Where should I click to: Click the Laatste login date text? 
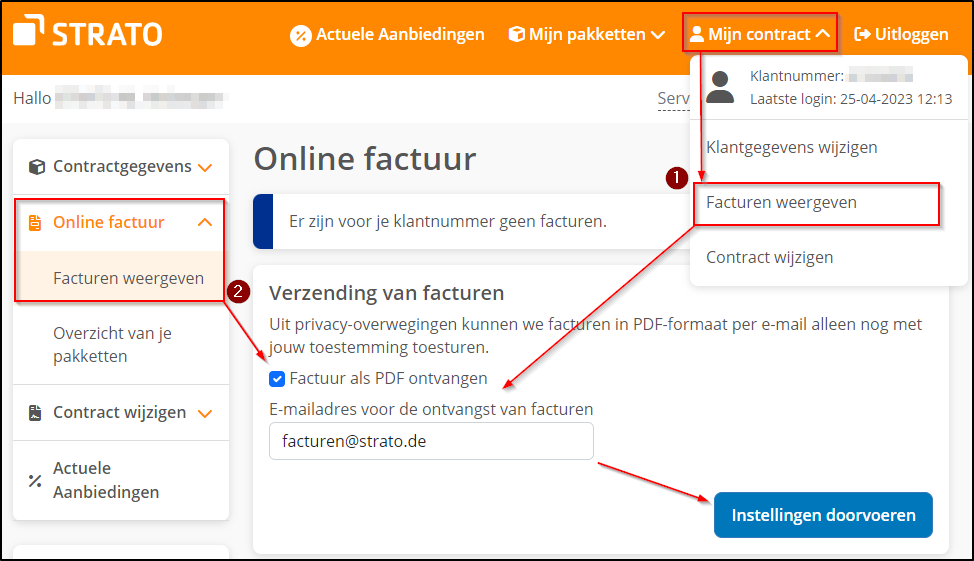tap(851, 99)
